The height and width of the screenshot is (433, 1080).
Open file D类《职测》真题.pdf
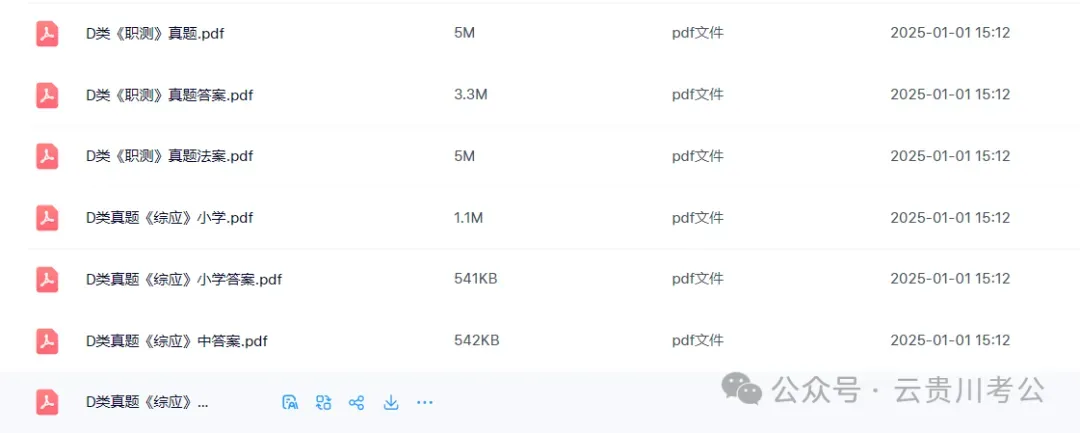click(x=155, y=33)
